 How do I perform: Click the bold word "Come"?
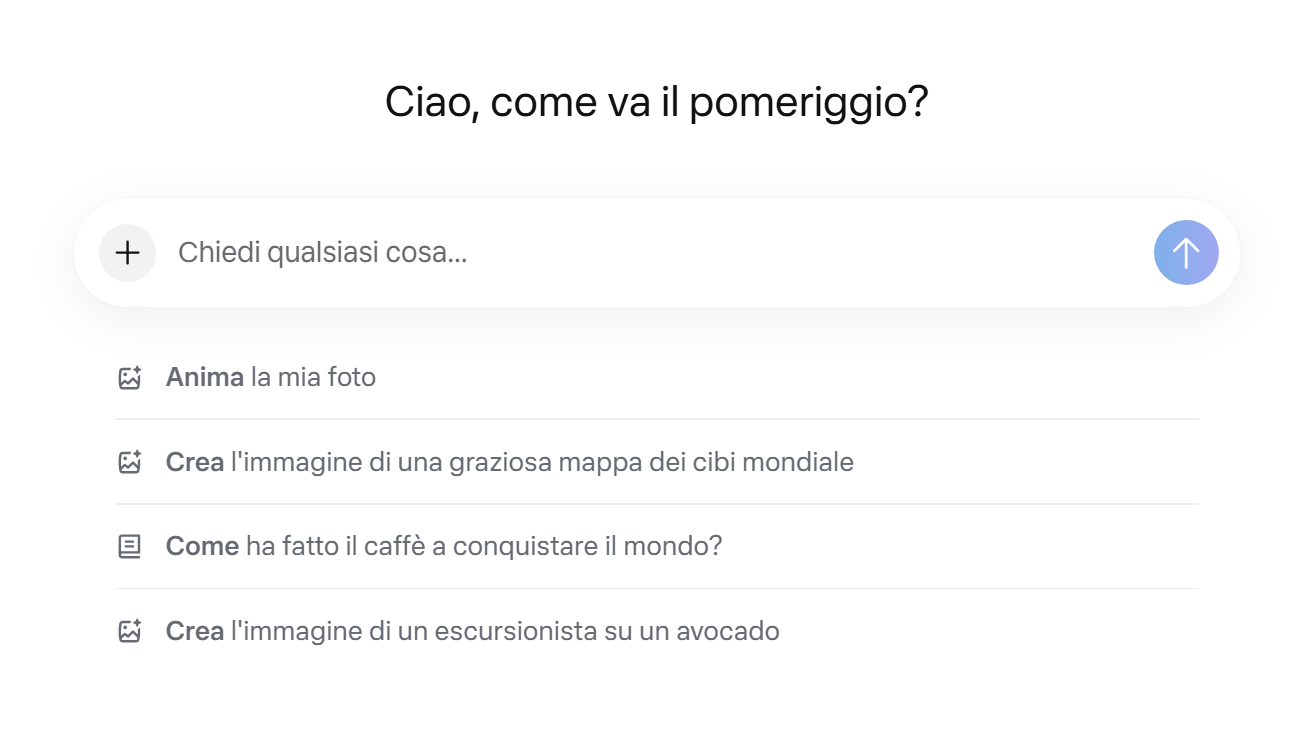coord(202,547)
